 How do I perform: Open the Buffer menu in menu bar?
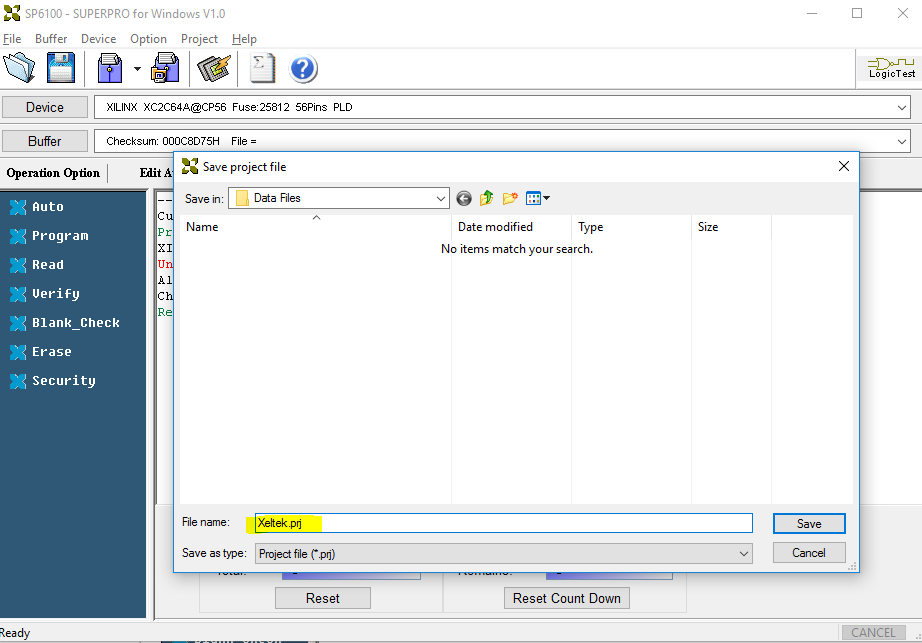tap(51, 39)
